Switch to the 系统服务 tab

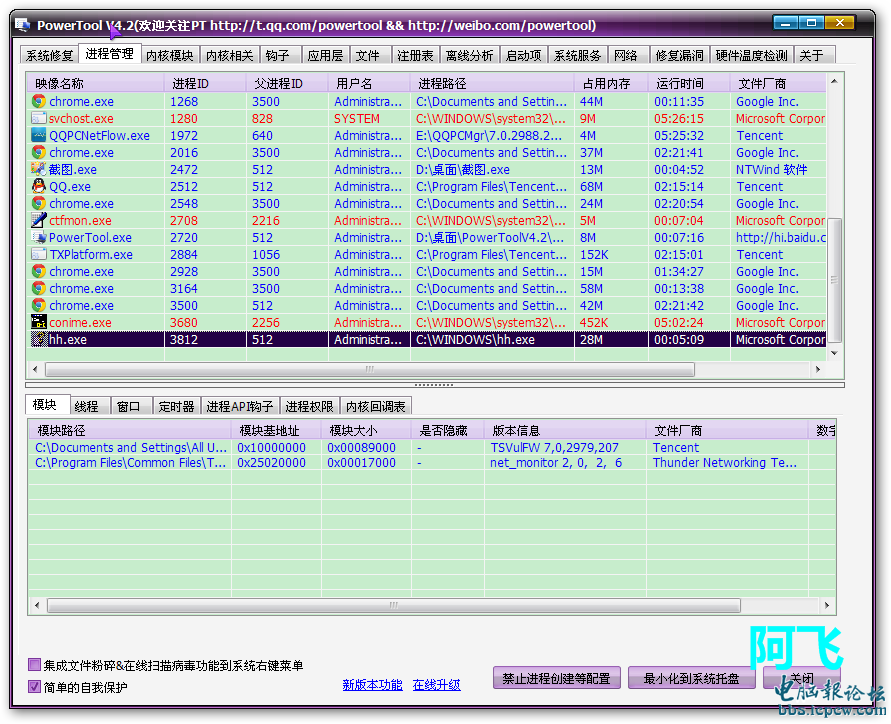[577, 55]
